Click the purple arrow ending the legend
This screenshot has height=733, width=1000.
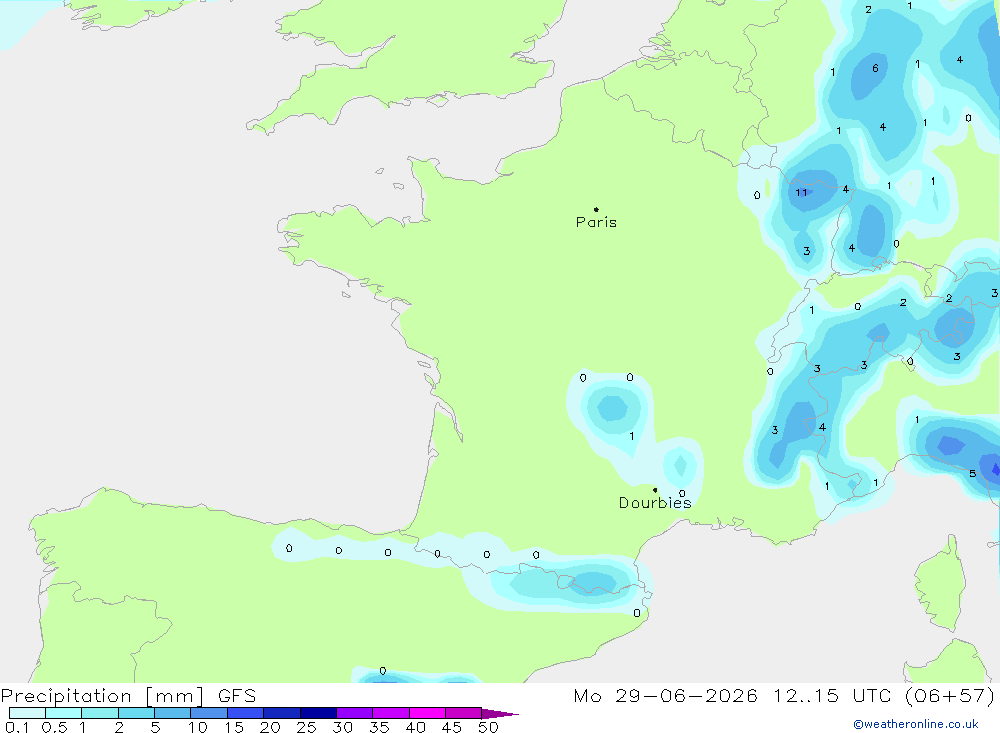[x=499, y=714]
